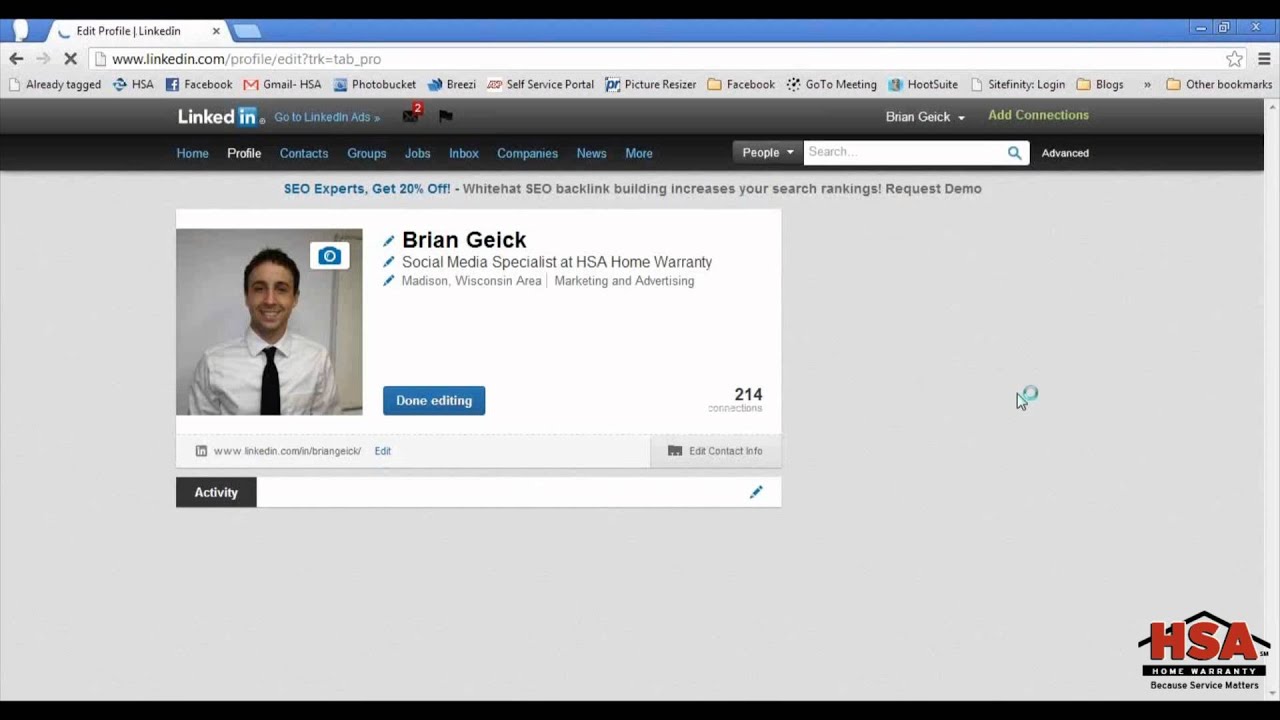
Task: Open the Companies nav item
Action: tap(528, 153)
